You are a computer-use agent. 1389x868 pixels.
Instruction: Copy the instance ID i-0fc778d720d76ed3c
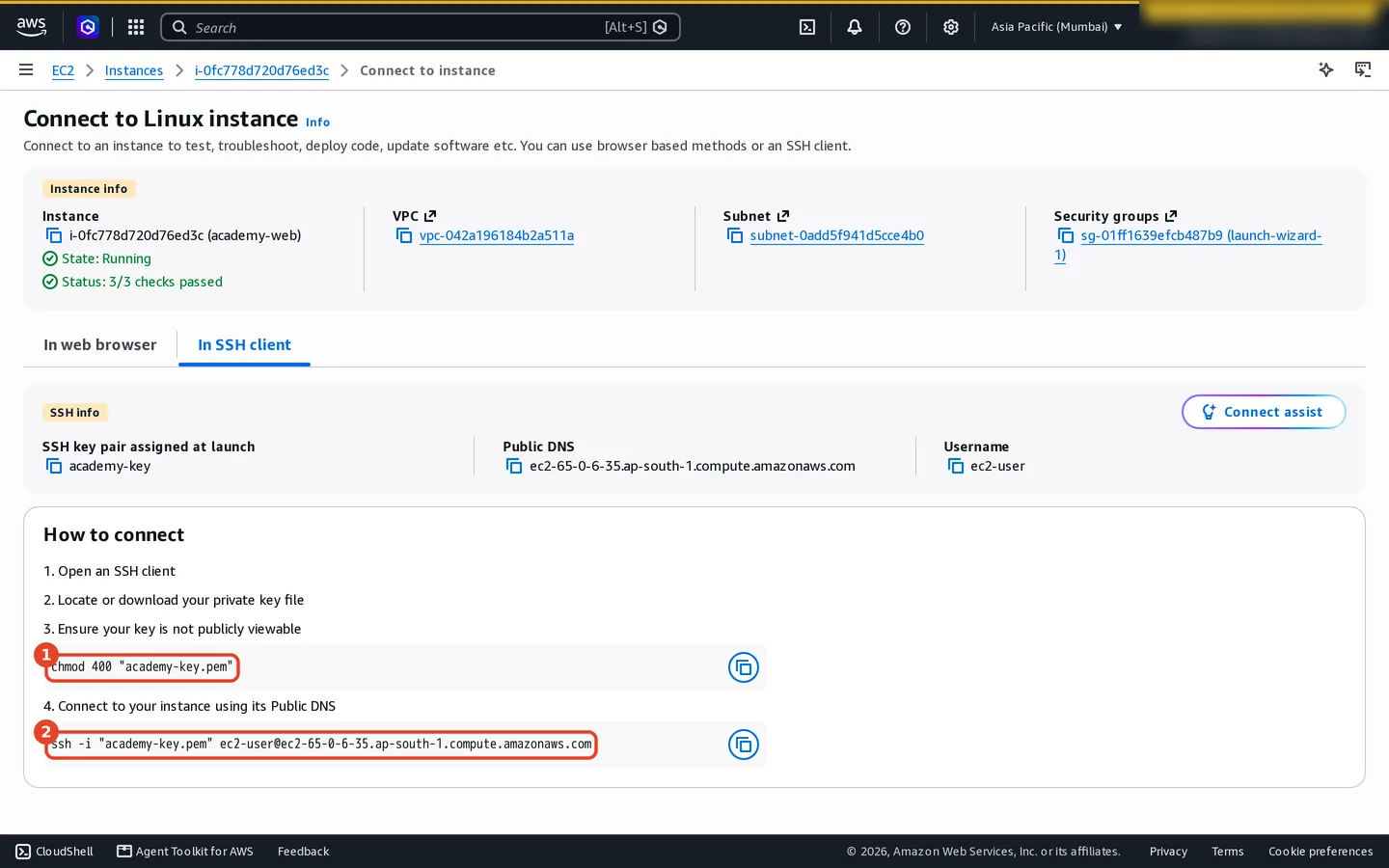[x=54, y=235]
